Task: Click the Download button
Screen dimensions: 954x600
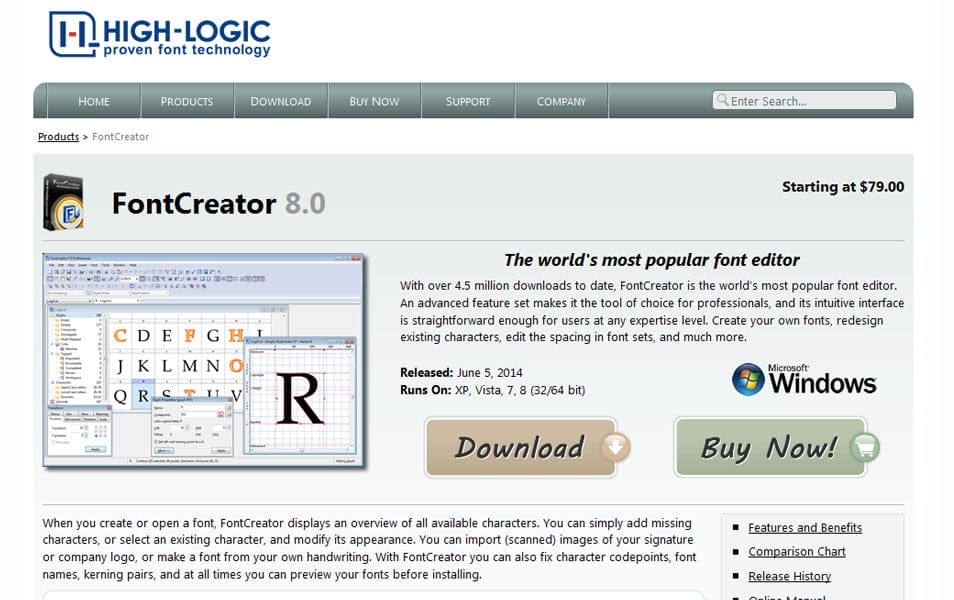Action: point(525,447)
